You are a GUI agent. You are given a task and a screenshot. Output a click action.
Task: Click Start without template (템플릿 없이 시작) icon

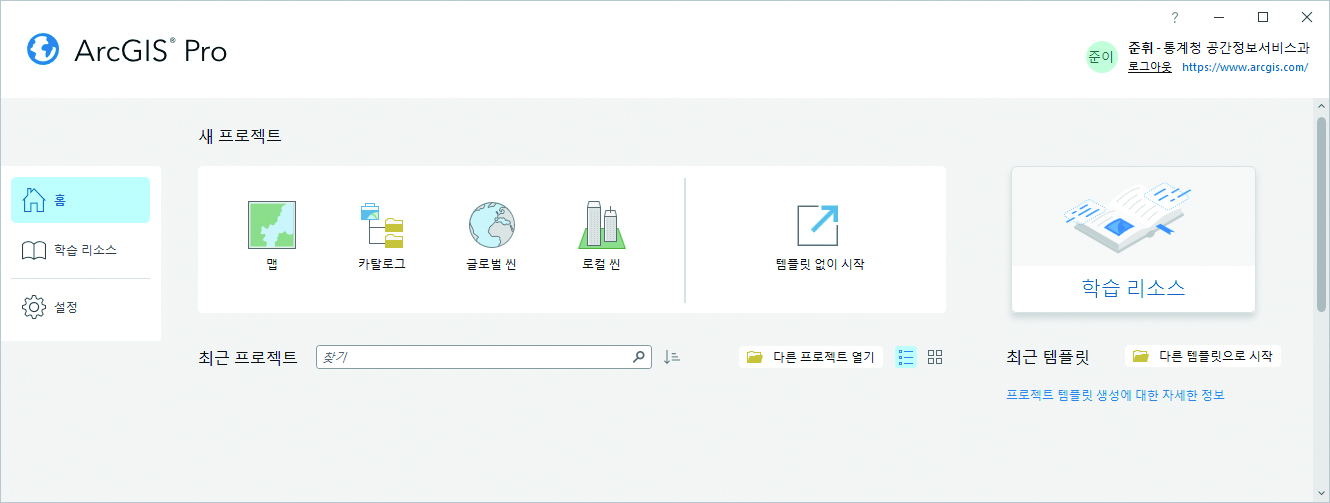coord(817,226)
